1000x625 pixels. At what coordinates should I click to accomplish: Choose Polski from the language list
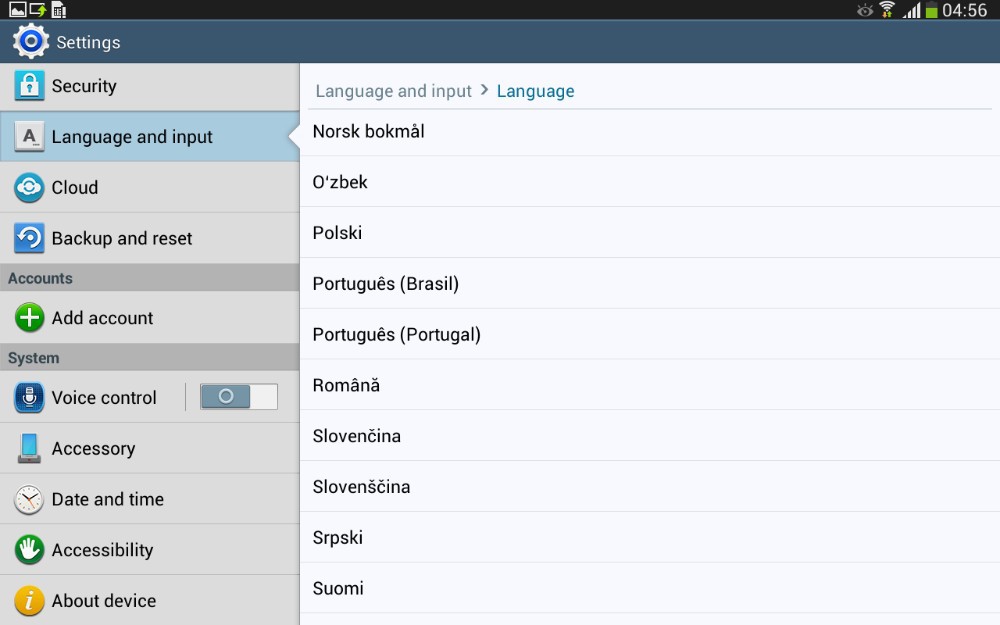pos(337,233)
